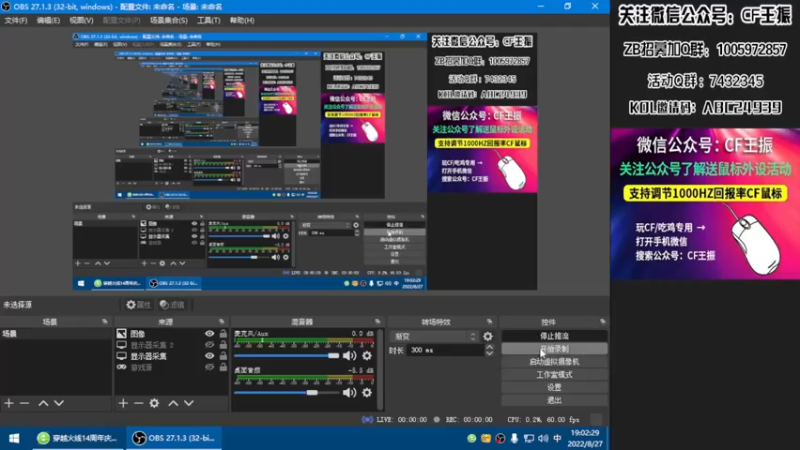The image size is (800, 450).
Task: Remove selected source with minus icon
Action: point(138,403)
